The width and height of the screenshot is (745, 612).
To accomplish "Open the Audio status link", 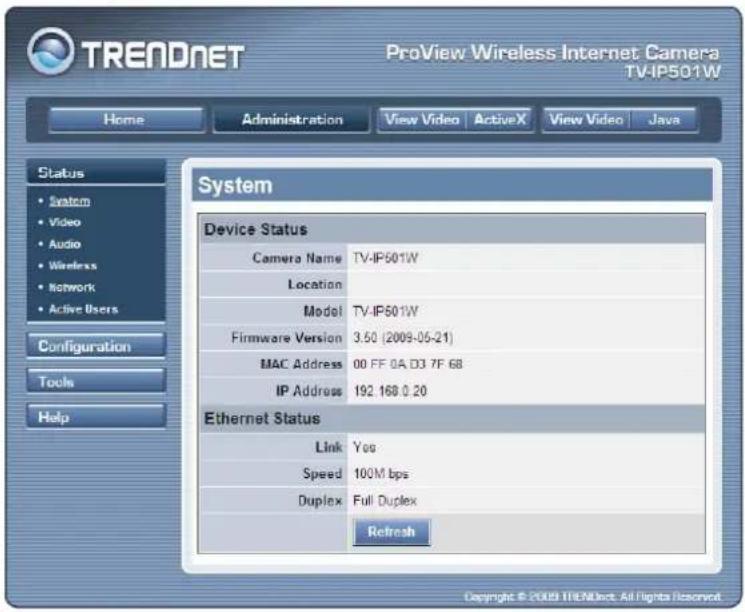I will tap(65, 244).
